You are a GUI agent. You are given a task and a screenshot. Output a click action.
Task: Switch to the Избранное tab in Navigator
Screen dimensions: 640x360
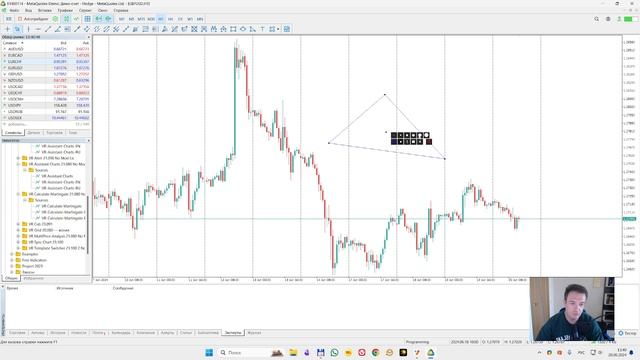click(x=33, y=278)
